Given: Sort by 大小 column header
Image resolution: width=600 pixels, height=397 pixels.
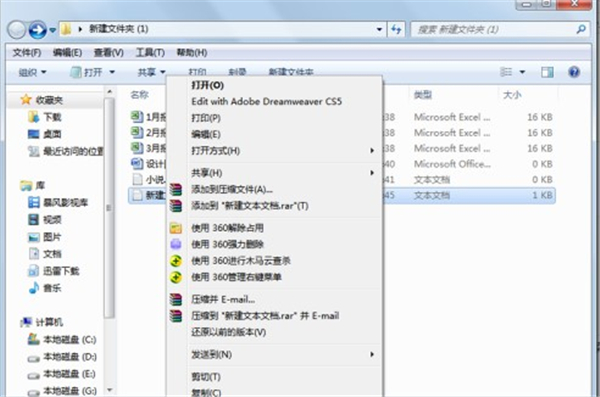Looking at the screenshot, I should (512, 95).
